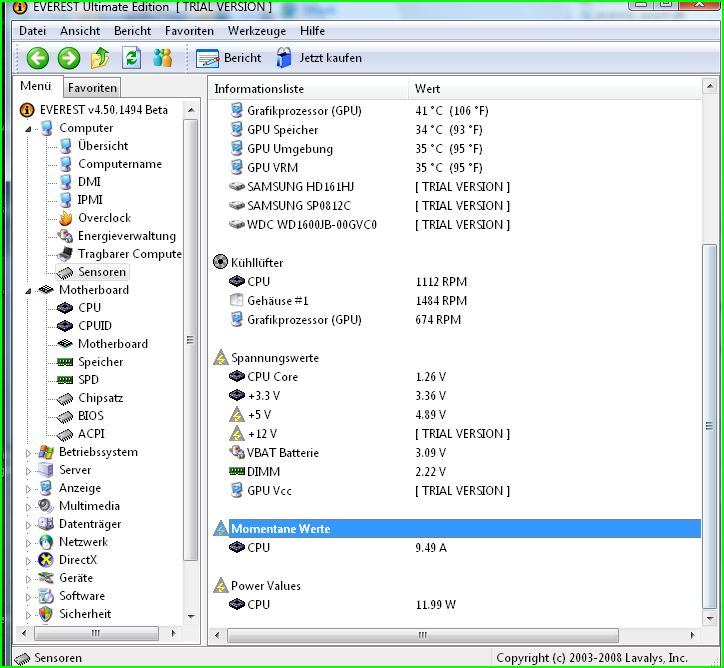Image resolution: width=724 pixels, height=668 pixels.
Task: Select the Overclock flame icon
Action: pos(66,218)
